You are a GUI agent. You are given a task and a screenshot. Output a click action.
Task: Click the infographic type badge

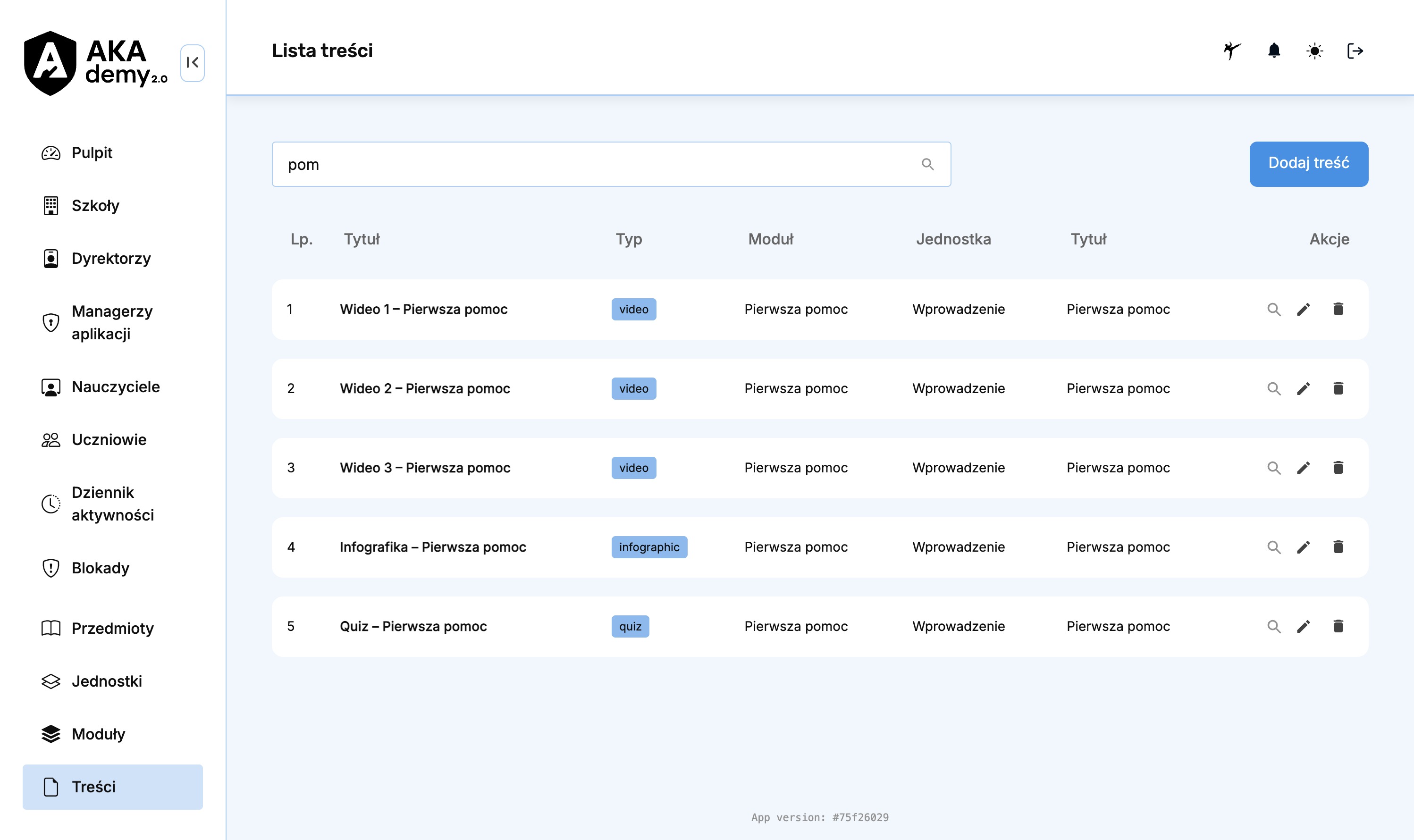click(x=648, y=547)
